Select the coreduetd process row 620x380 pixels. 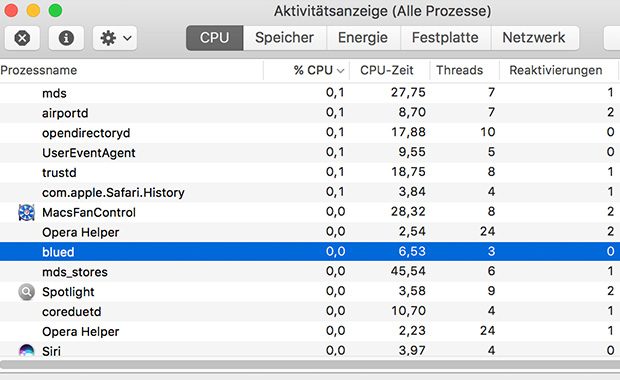pos(310,311)
